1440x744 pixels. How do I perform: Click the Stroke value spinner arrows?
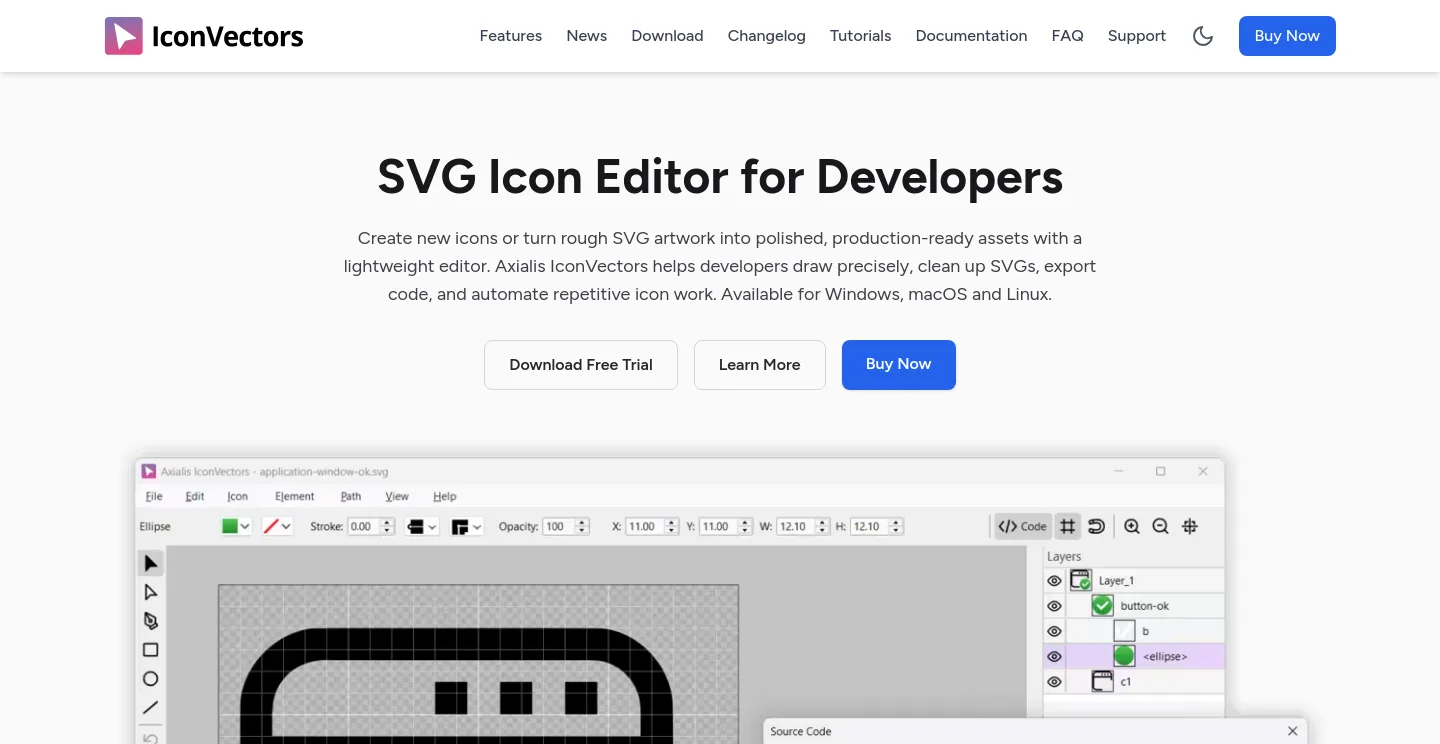tap(388, 526)
